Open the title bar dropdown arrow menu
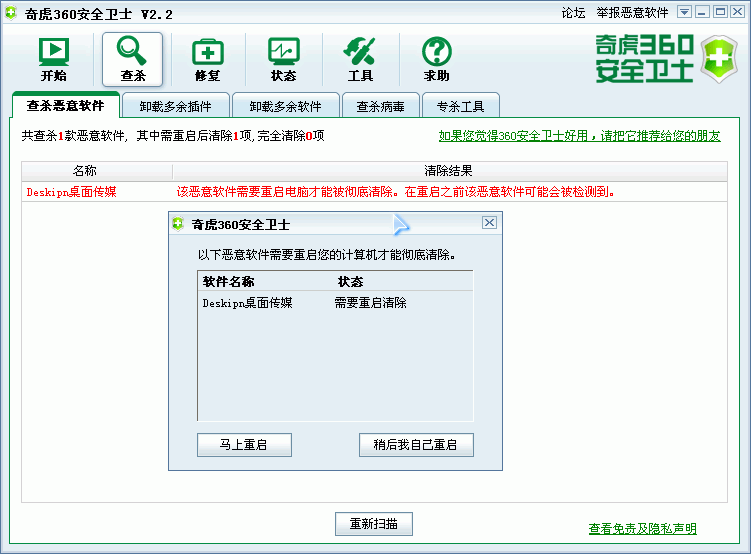751x554 pixels. pos(684,12)
